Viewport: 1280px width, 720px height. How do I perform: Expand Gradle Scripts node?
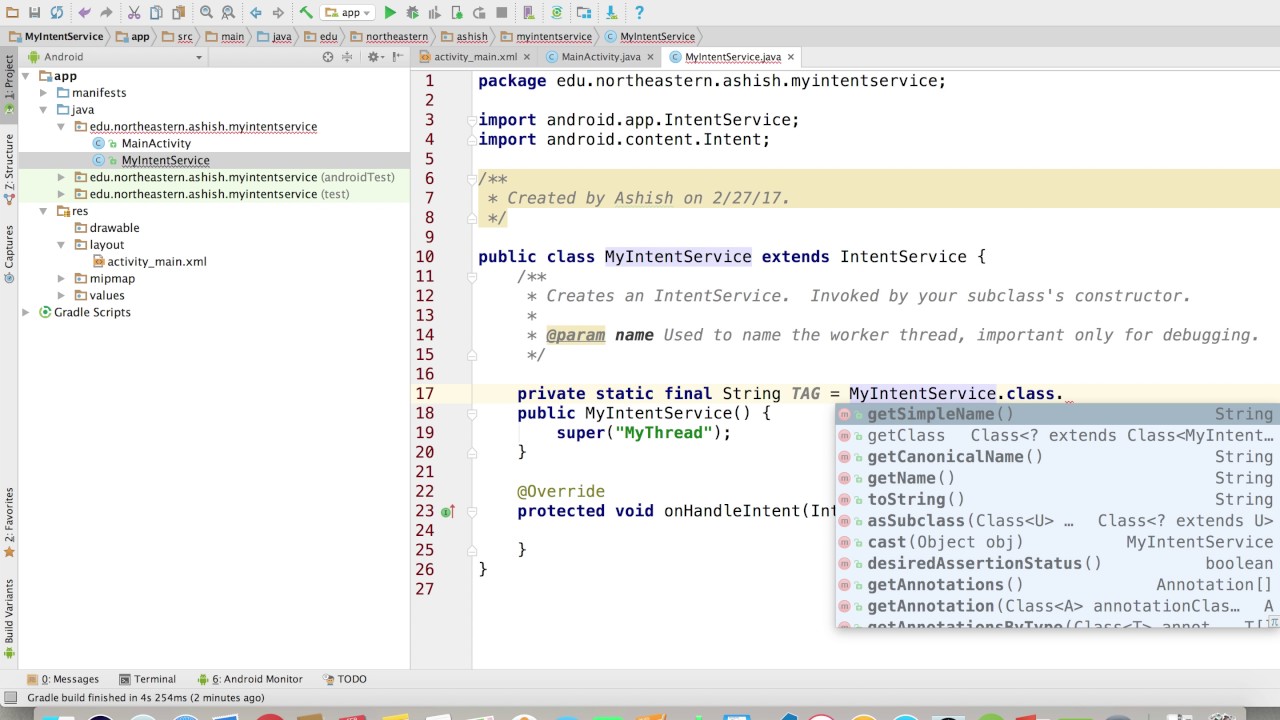(27, 313)
